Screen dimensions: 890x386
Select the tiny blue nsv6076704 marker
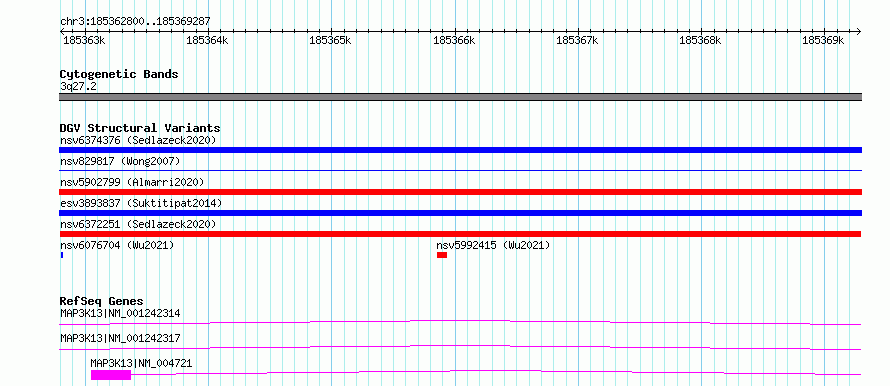tap(62, 255)
